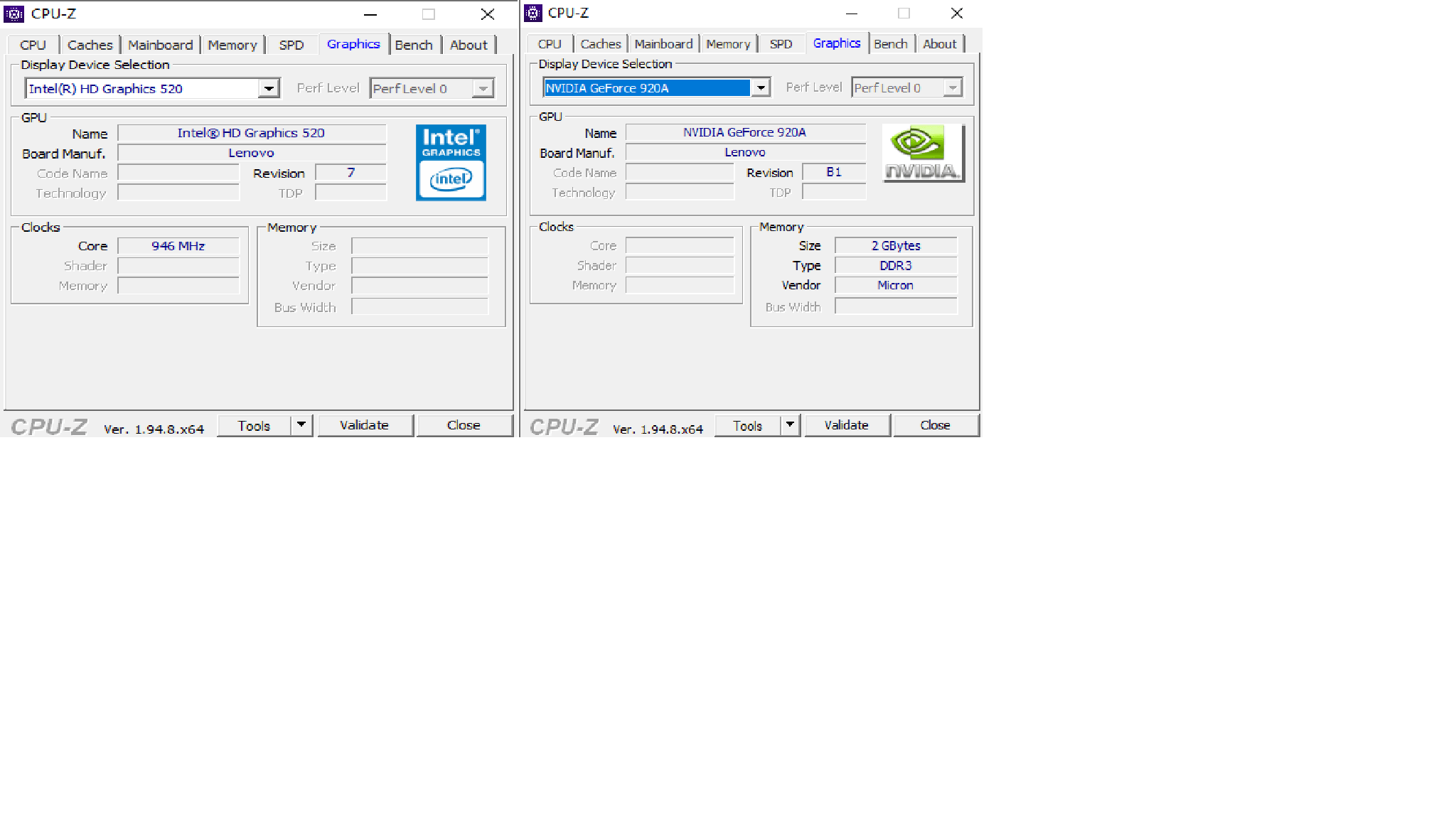Click Board Manuf. Lenovo field in left window

coord(252,153)
